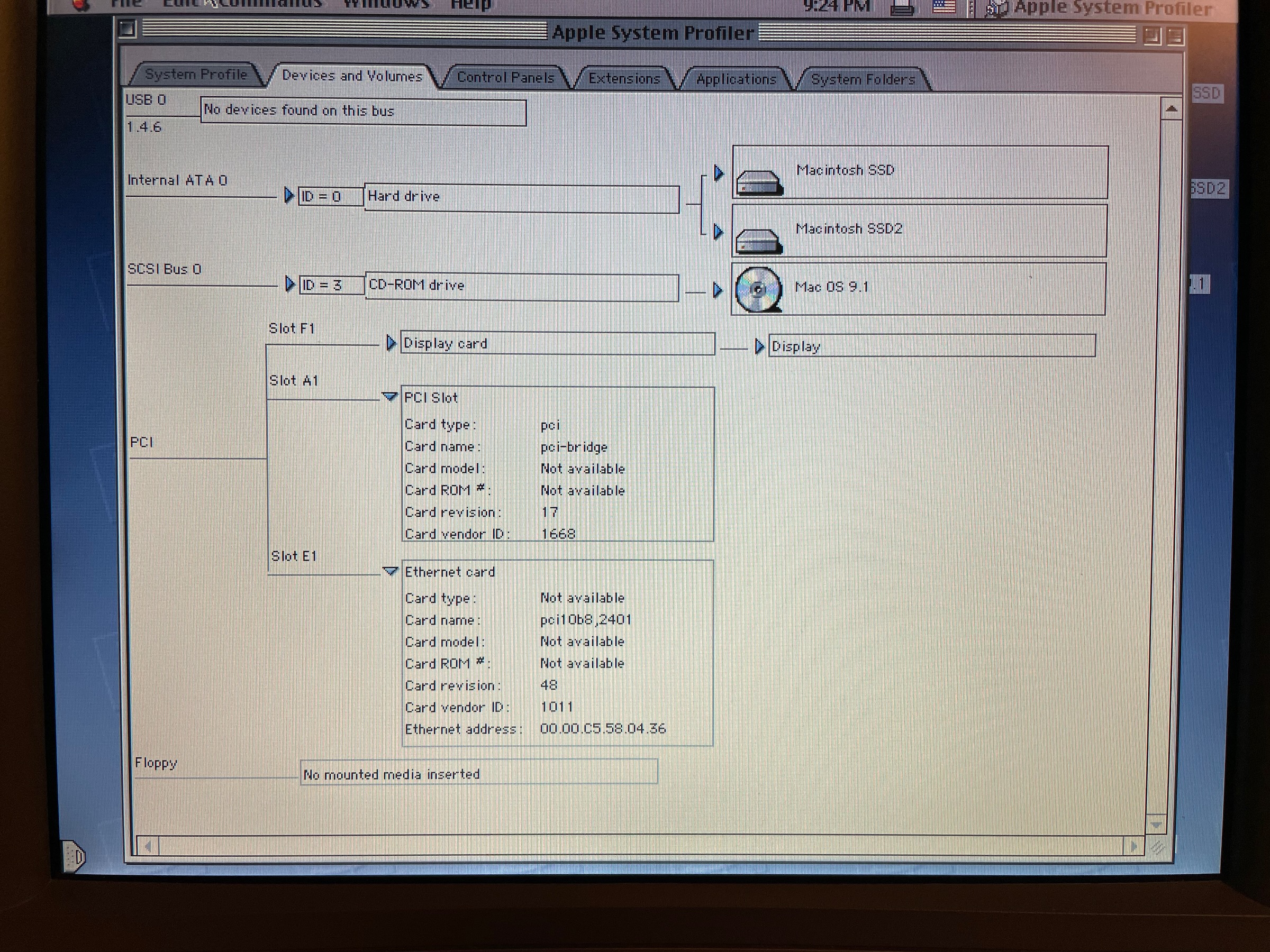This screenshot has width=1270, height=952.
Task: Click the printer icon in menu bar
Action: [902, 8]
